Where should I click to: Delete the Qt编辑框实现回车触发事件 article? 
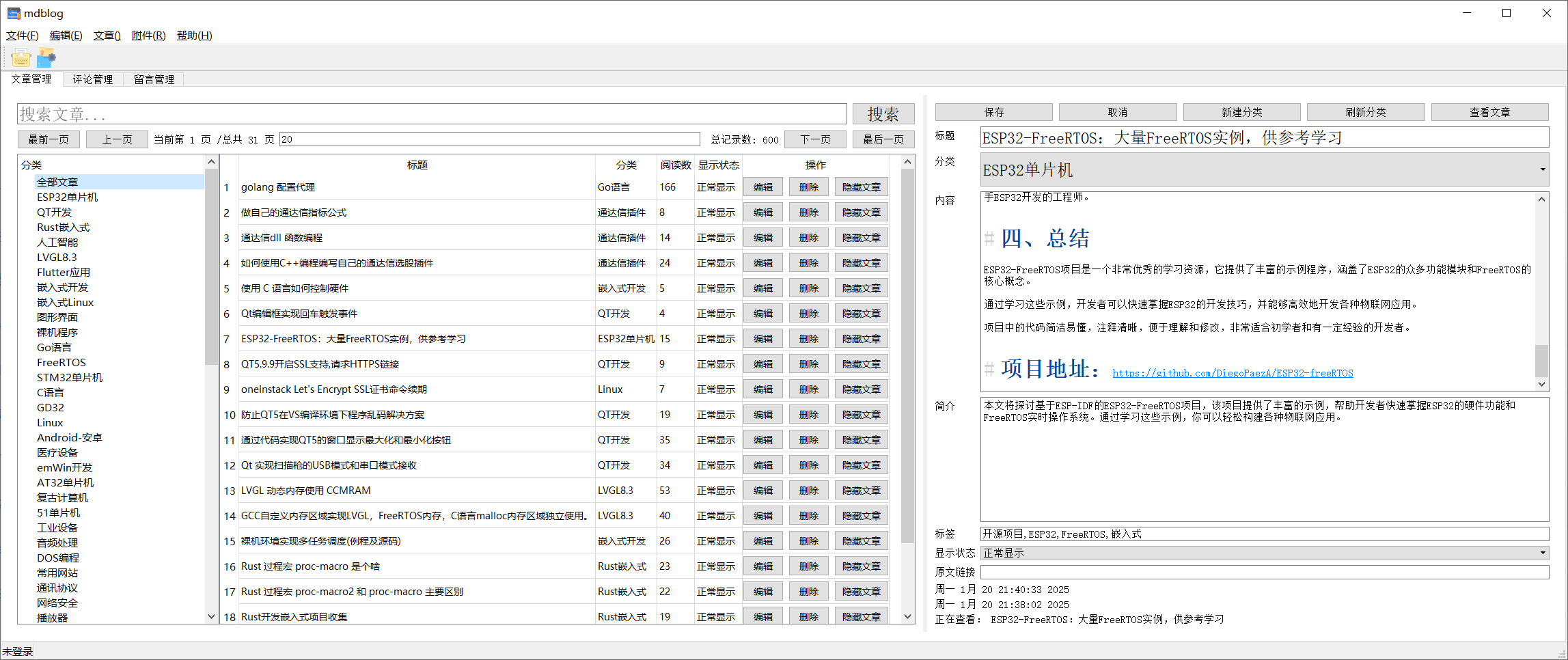pos(809,314)
